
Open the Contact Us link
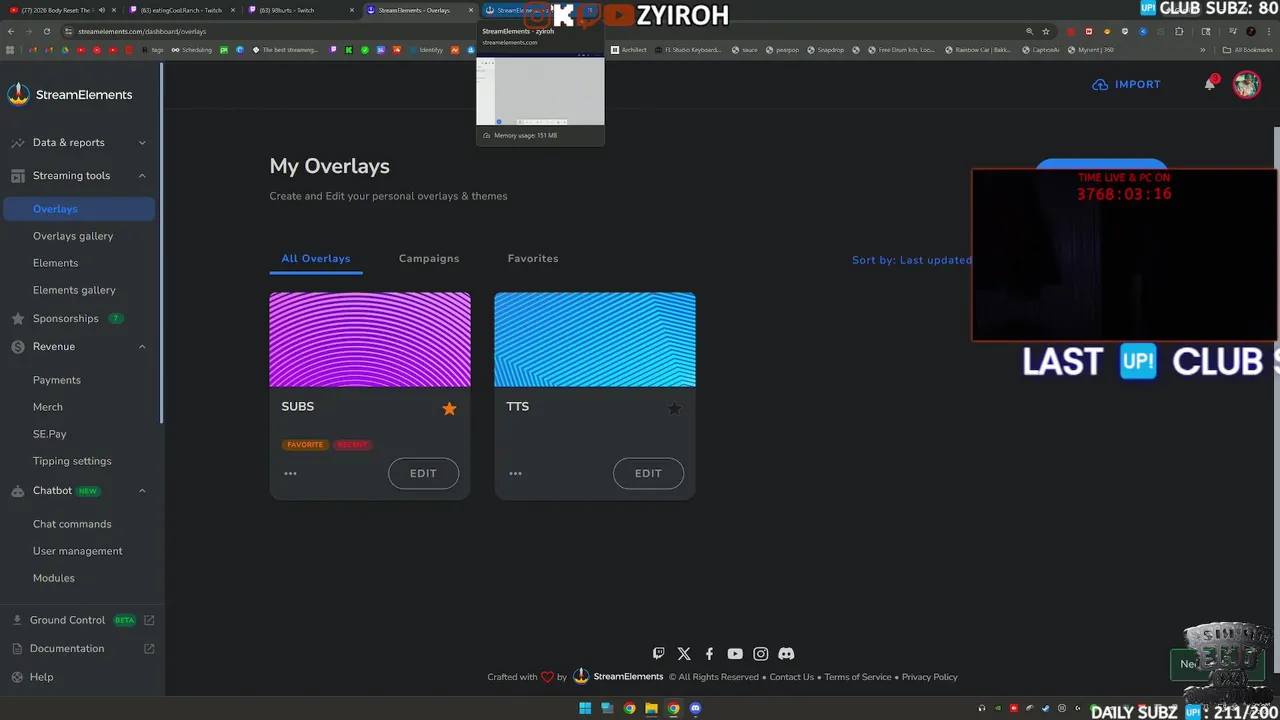[x=792, y=677]
